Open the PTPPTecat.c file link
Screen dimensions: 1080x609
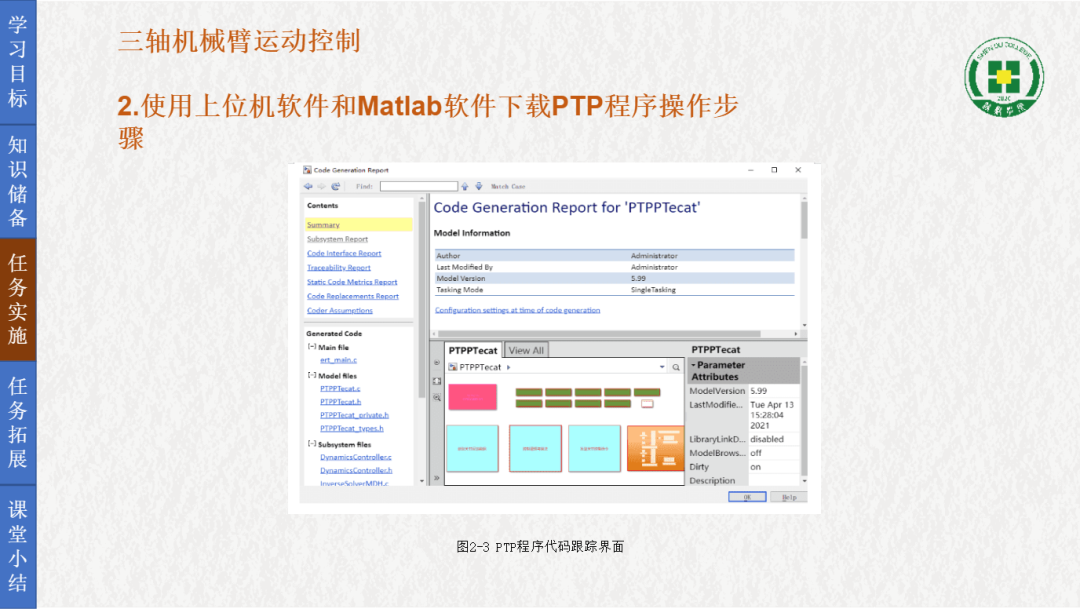click(340, 389)
